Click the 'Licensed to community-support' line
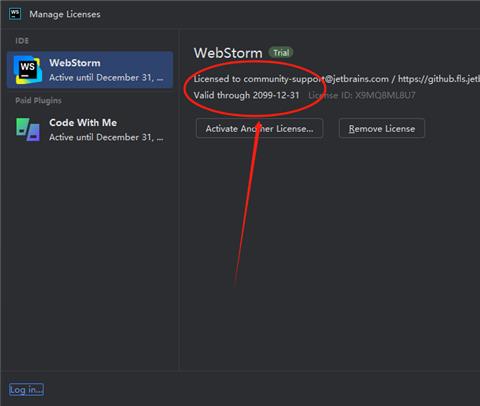Image resolution: width=480 pixels, height=406 pixels. (x=337, y=79)
